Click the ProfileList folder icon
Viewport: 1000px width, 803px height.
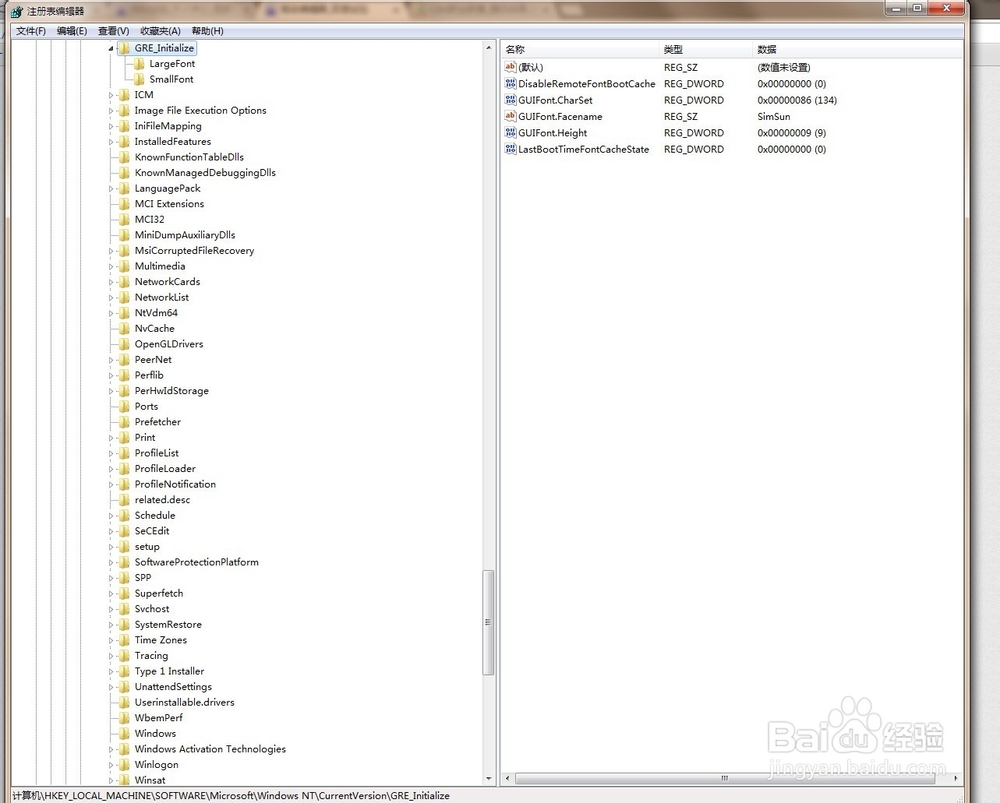124,453
